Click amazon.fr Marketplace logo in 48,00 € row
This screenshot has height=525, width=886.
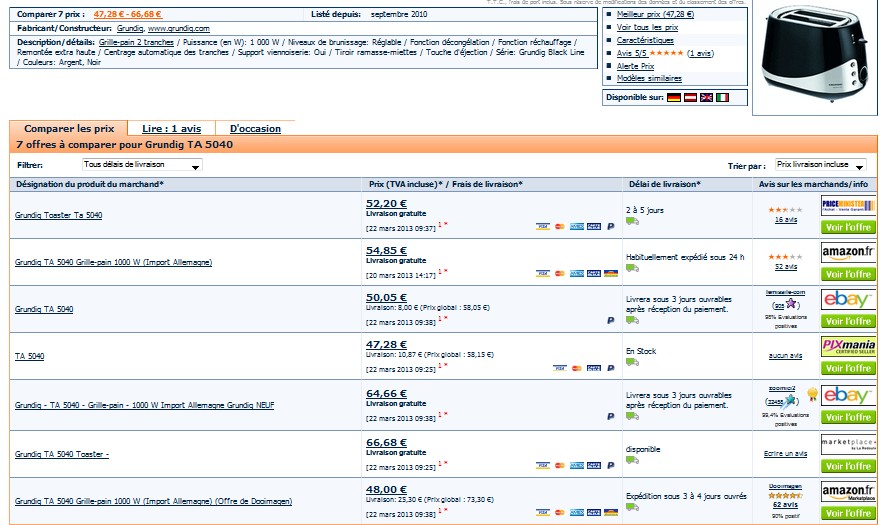[x=848, y=491]
